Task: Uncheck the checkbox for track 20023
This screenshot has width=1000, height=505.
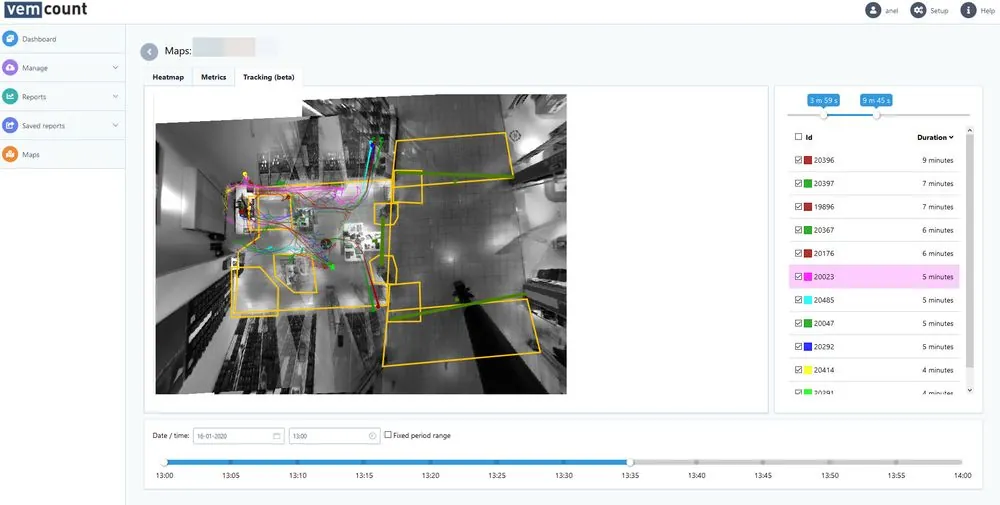Action: 798,277
